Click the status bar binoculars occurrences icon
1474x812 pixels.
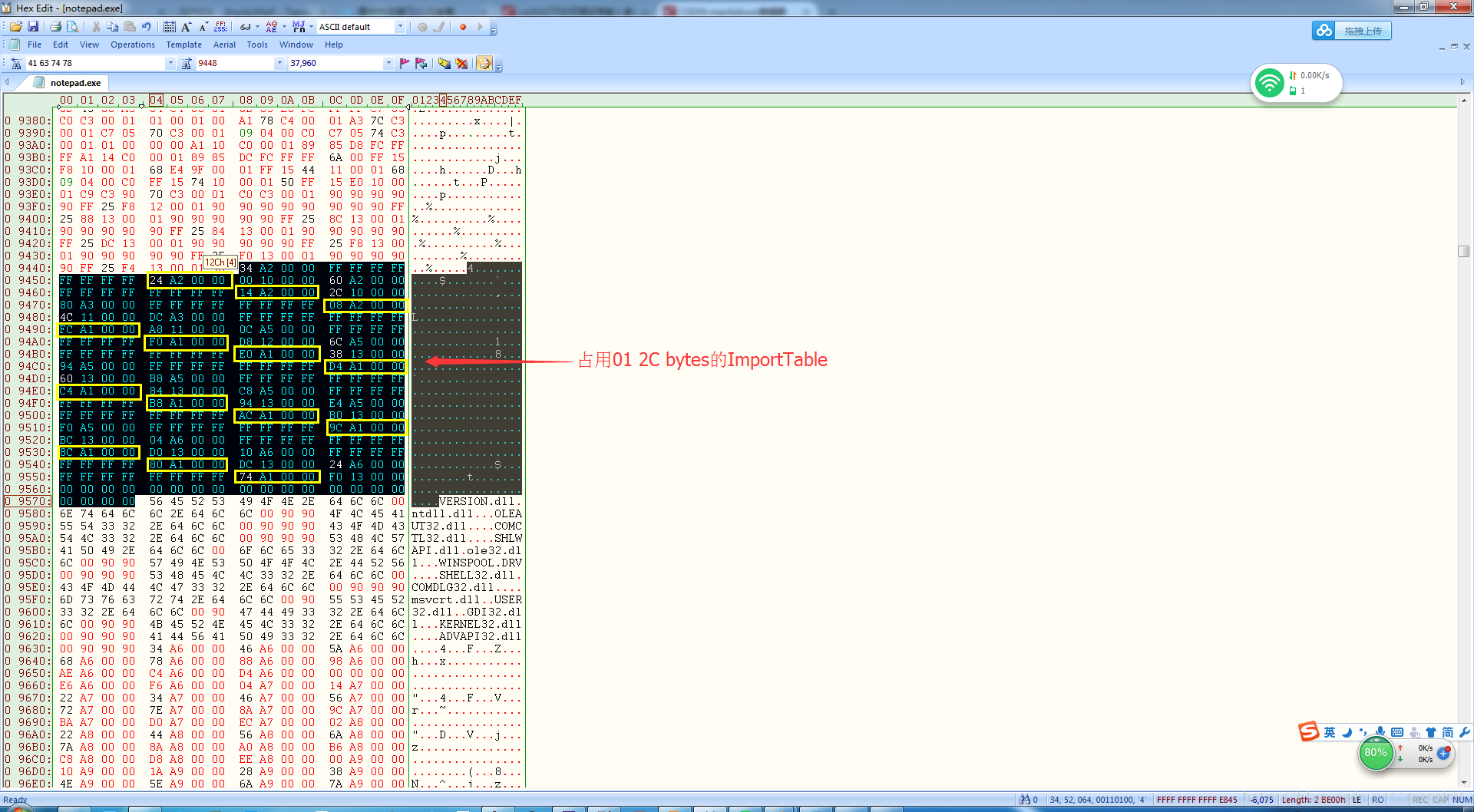click(x=1024, y=800)
